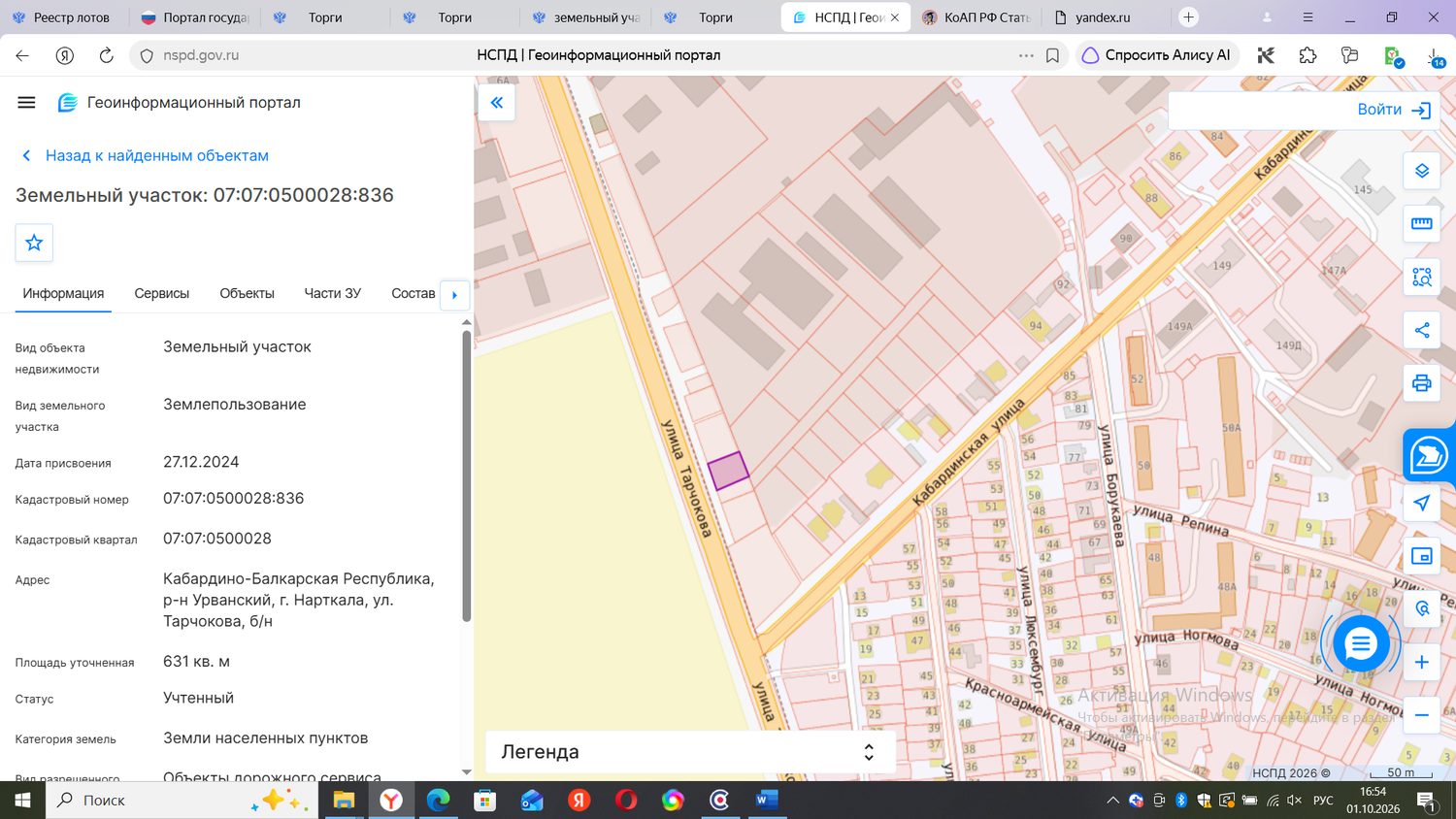The width and height of the screenshot is (1456, 819).
Task: Reload the page in browser toolbar
Action: (106, 55)
